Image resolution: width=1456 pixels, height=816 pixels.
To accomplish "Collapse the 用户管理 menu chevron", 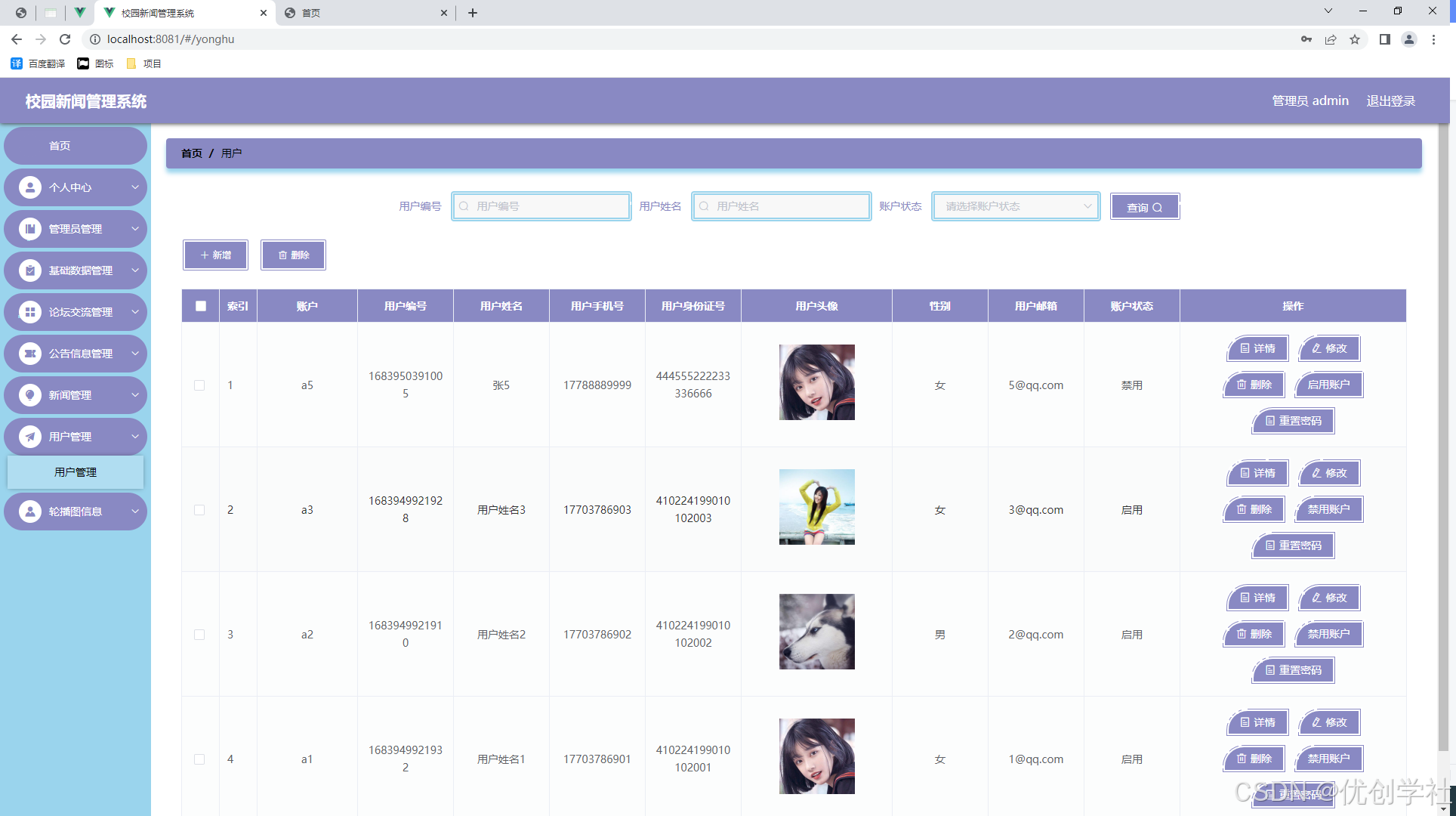I will point(135,437).
